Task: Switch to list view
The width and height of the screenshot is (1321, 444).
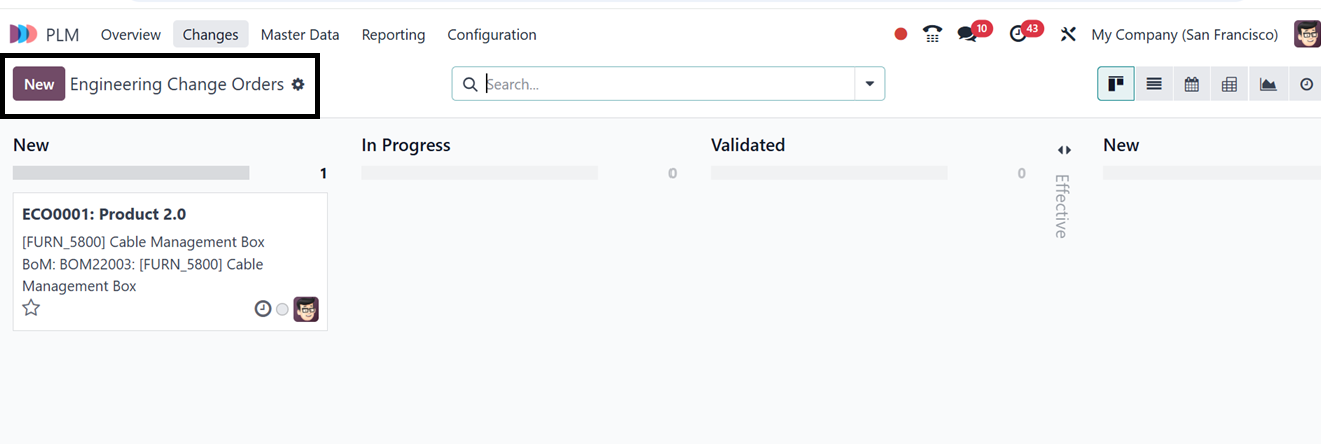Action: [x=1154, y=84]
